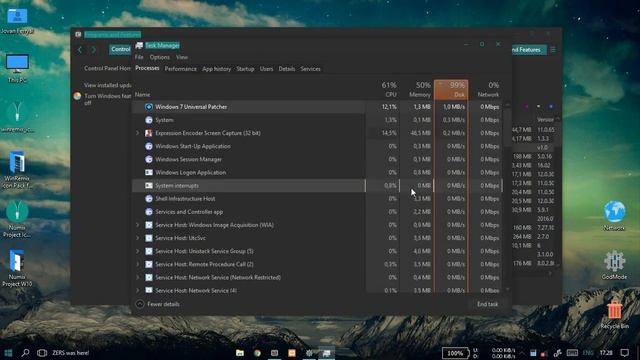Show hidden system tray icons chevron
Screen dimensions: 640x360
click(x=522, y=353)
